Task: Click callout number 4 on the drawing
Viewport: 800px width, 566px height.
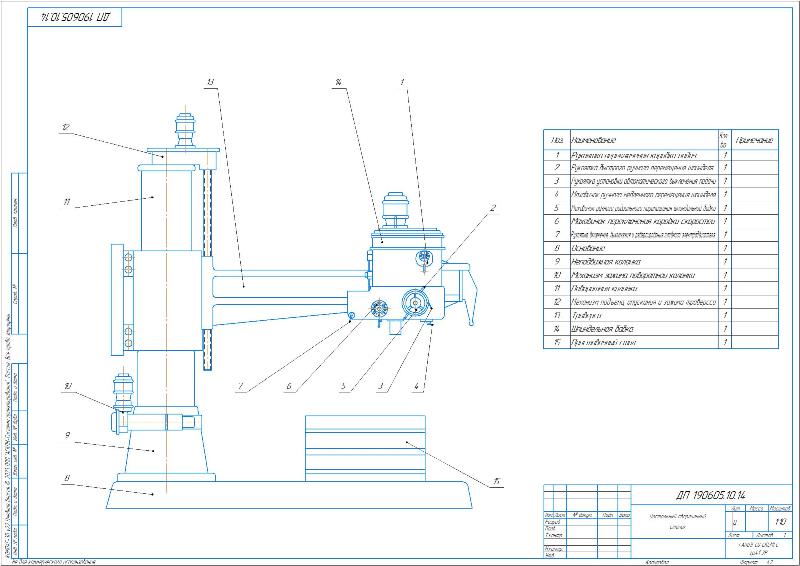Action: coord(417,386)
